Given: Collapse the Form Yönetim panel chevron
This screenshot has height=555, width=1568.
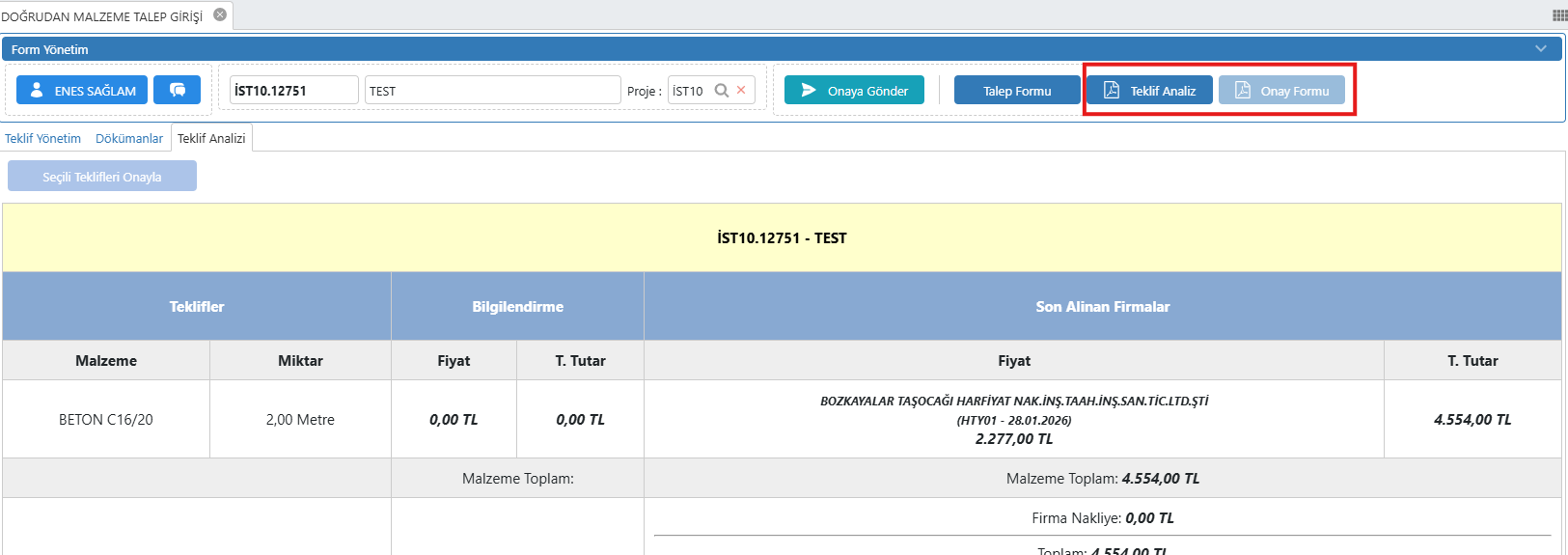Looking at the screenshot, I should pyautogui.click(x=1540, y=49).
